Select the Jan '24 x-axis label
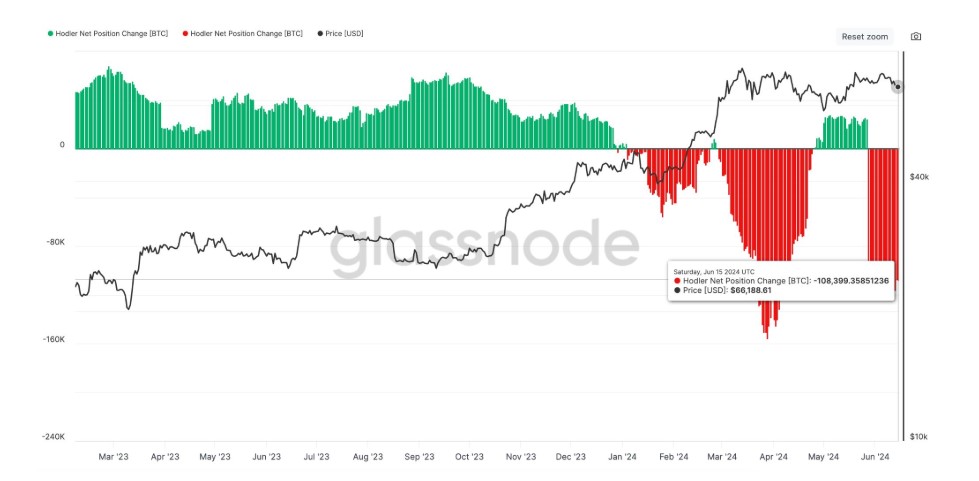The width and height of the screenshot is (979, 481). coord(622,457)
